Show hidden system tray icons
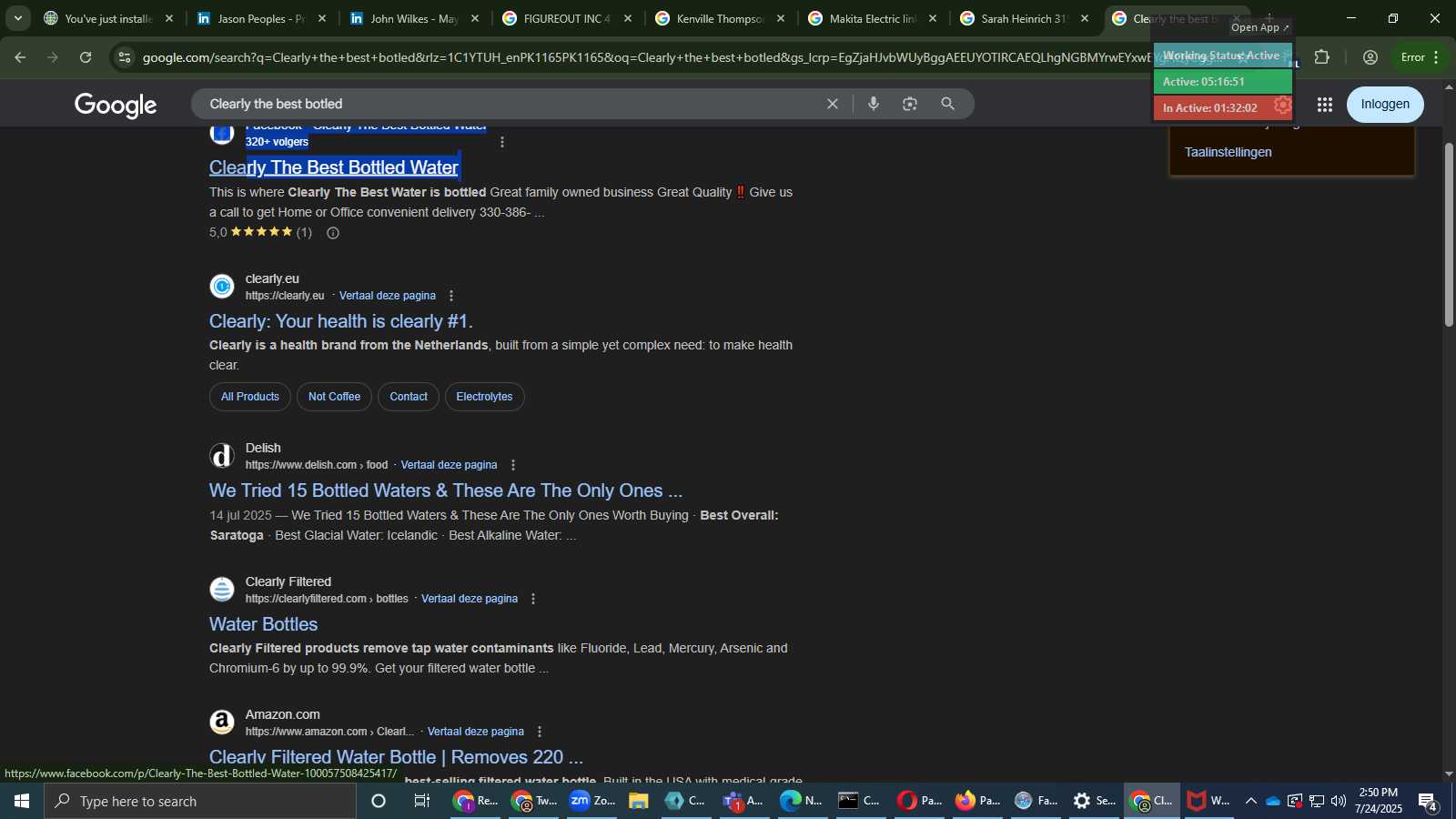1456x819 pixels. pyautogui.click(x=1250, y=801)
